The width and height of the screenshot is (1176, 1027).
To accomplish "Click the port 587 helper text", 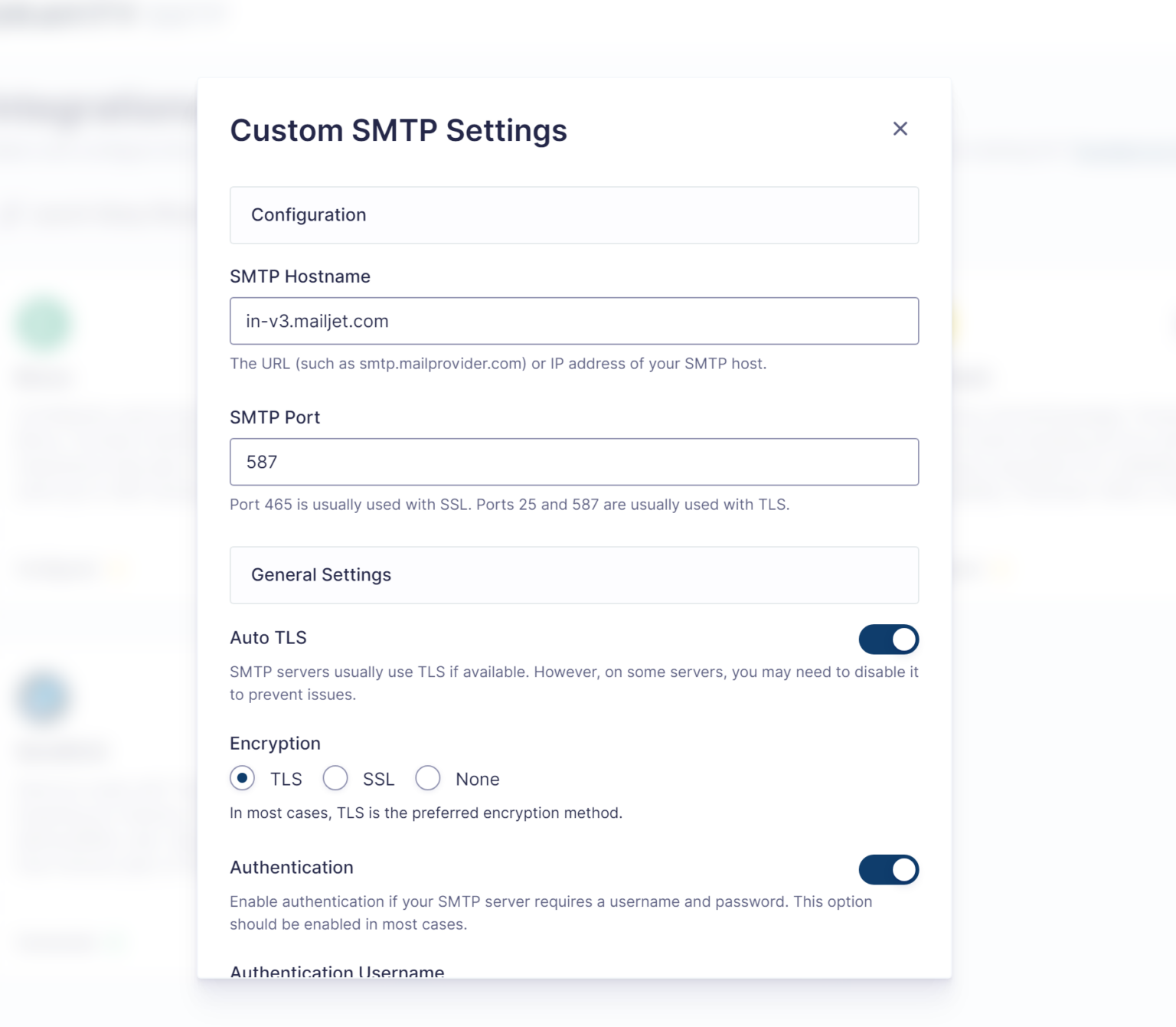I will [509, 504].
